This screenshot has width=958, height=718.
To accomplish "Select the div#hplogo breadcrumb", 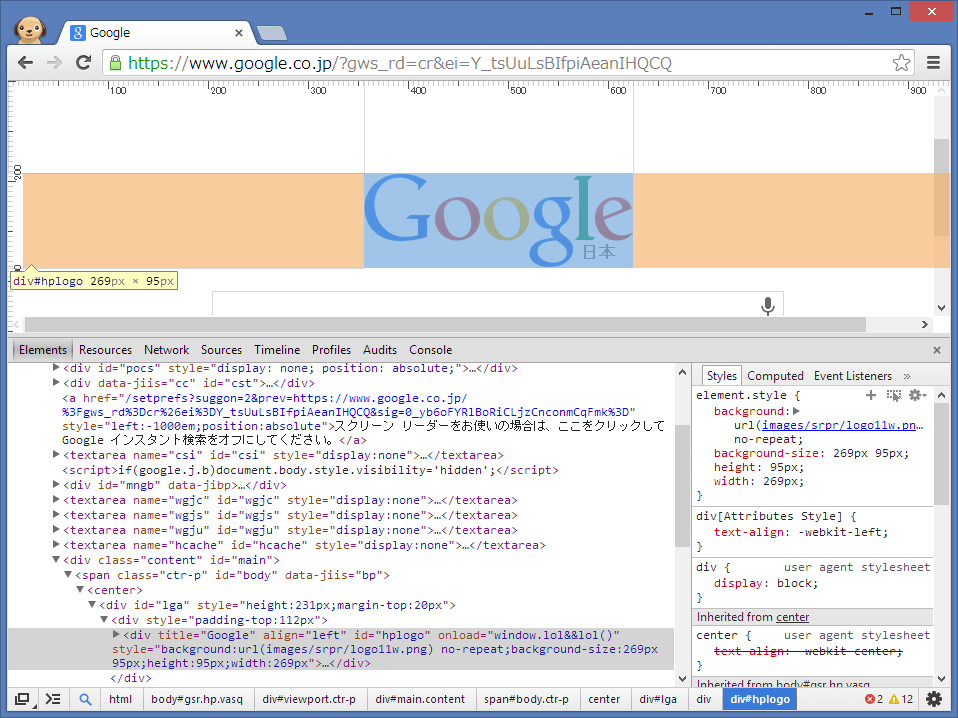I will [760, 699].
